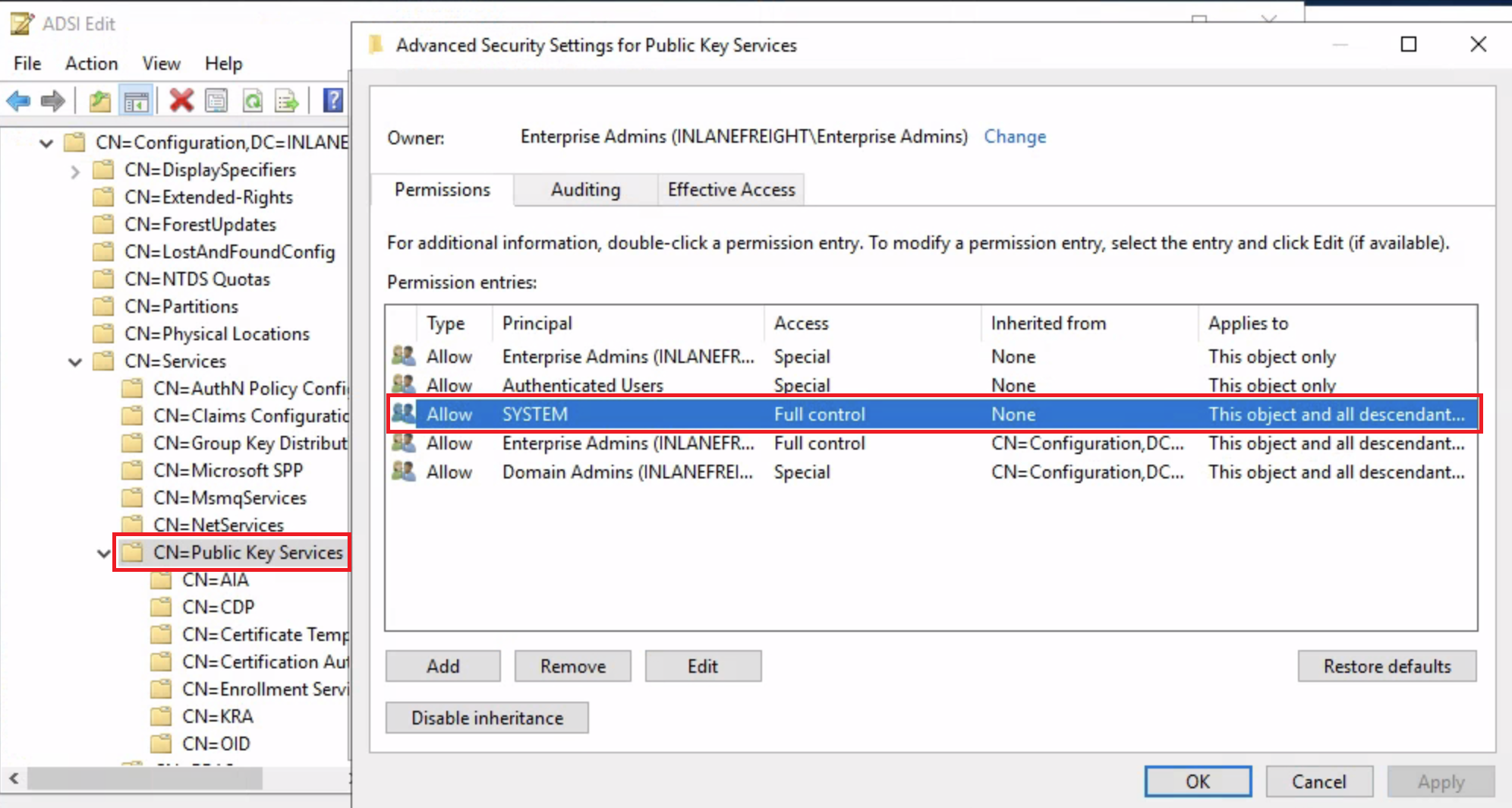The image size is (1512, 808).
Task: Click the Up One Level folder icon
Action: pyautogui.click(x=99, y=100)
